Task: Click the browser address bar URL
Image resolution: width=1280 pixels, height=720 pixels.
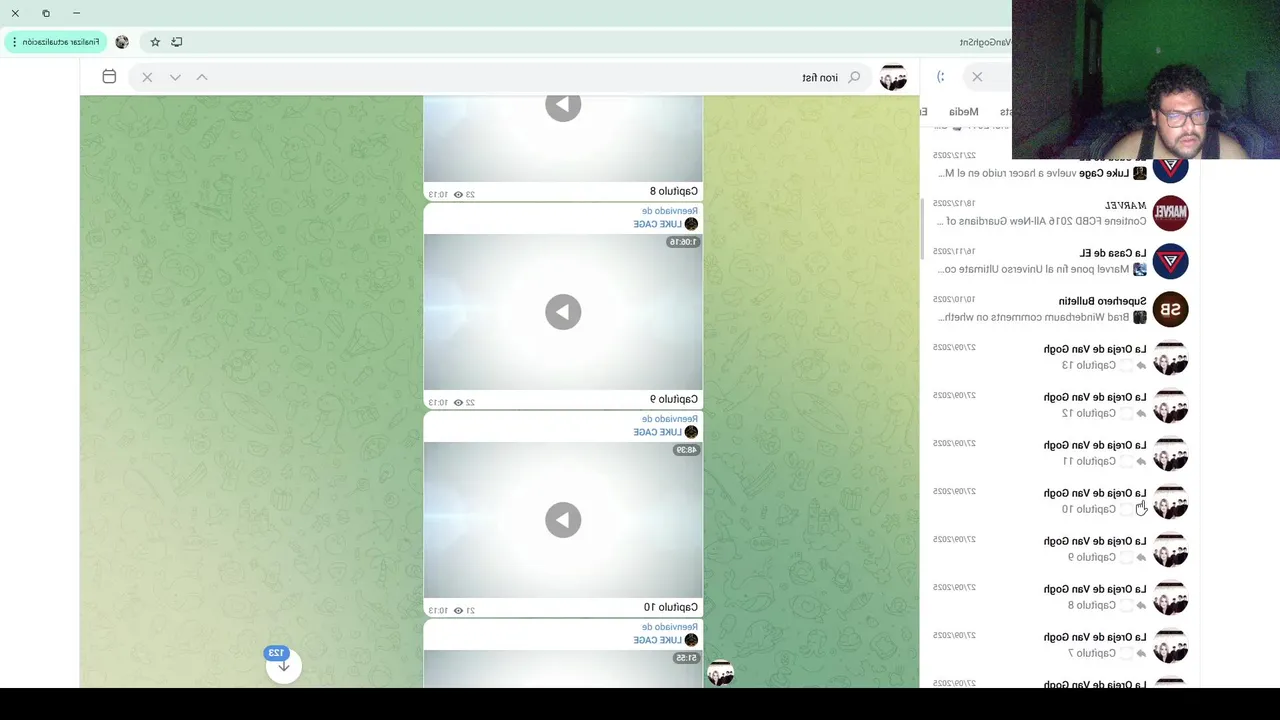Action: 985,42
